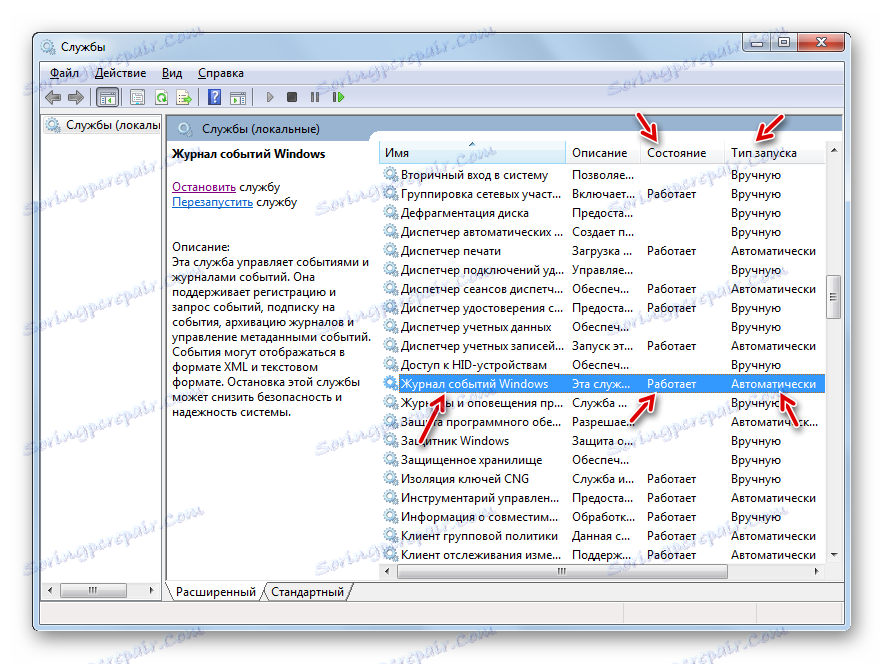884x664 pixels.
Task: Click gear icon of Изоляция ключей CNG
Action: 391,479
